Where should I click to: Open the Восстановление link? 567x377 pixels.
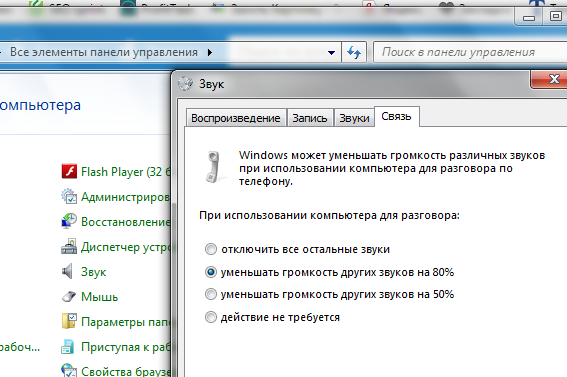click(x=125, y=222)
